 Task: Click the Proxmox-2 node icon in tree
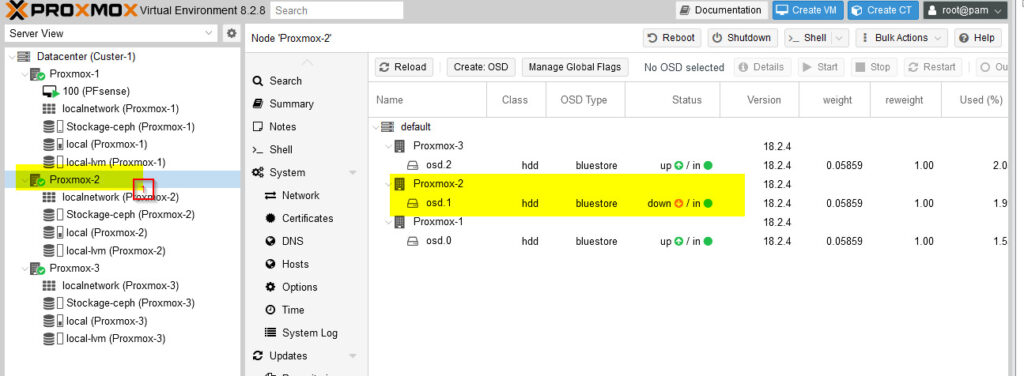pyautogui.click(x=37, y=180)
